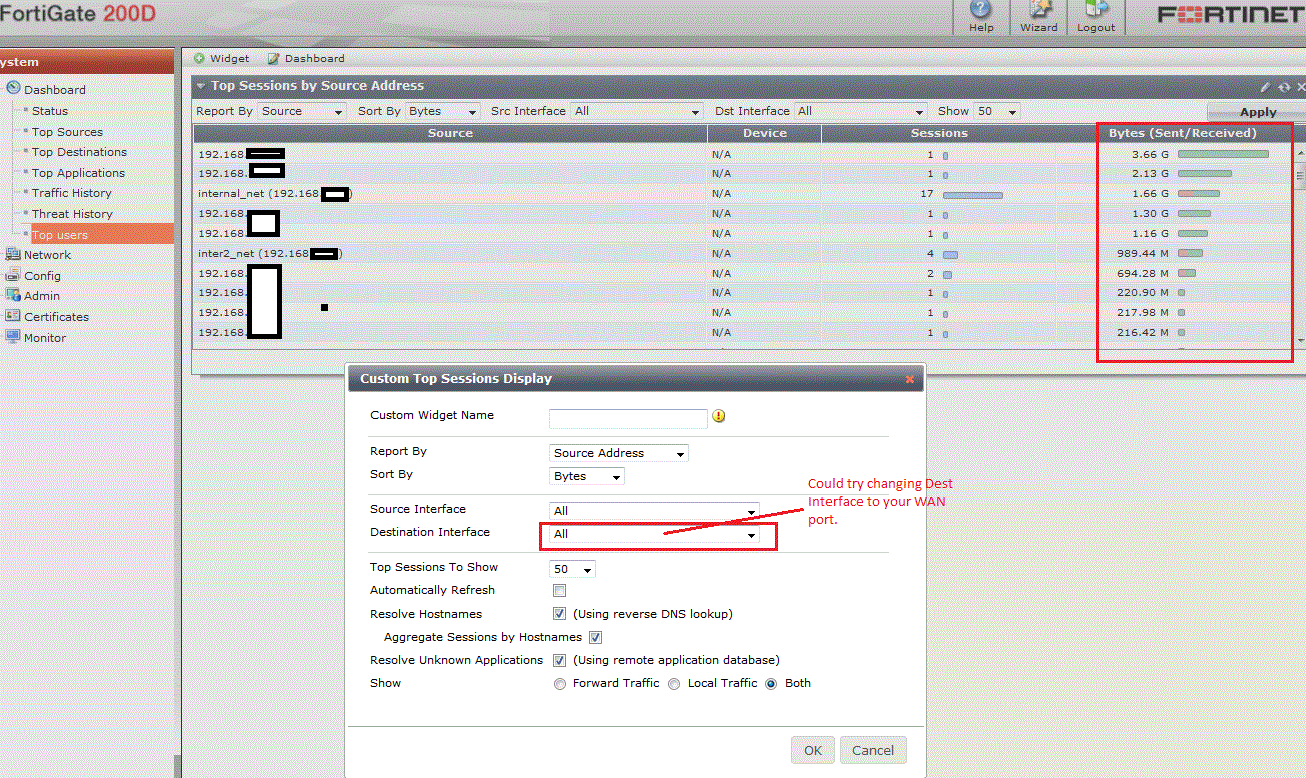The height and width of the screenshot is (778, 1306).
Task: Toggle the Automatically Refresh checkbox
Action: [x=560, y=591]
